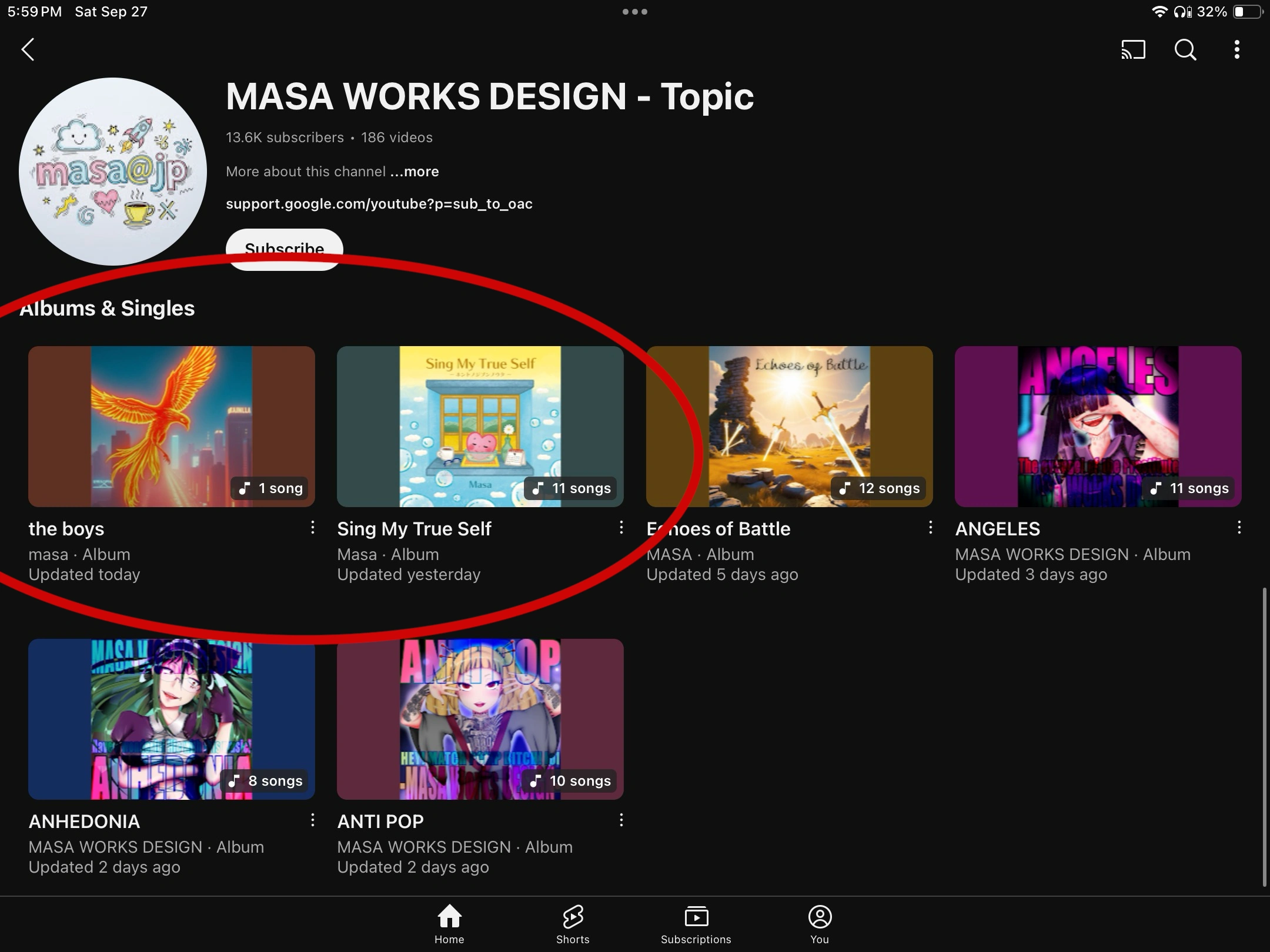
Task: Open options menu for ANTI POP album
Action: (x=621, y=820)
